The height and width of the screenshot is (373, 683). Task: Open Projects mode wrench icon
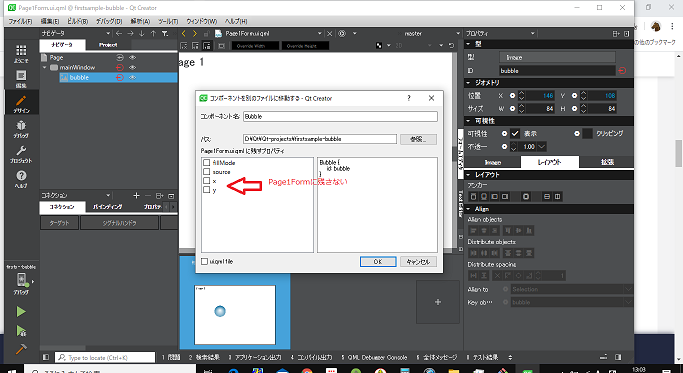(x=21, y=151)
